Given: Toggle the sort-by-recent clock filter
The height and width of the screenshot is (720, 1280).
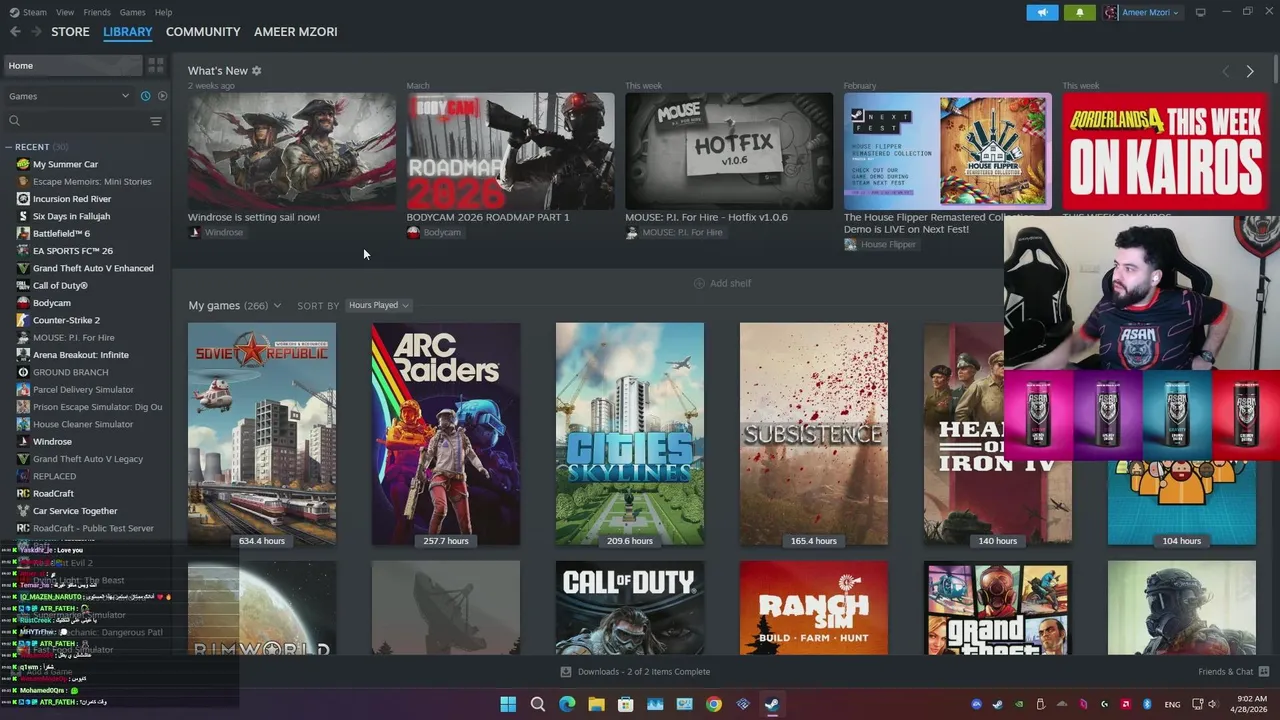Looking at the screenshot, I should point(145,96).
